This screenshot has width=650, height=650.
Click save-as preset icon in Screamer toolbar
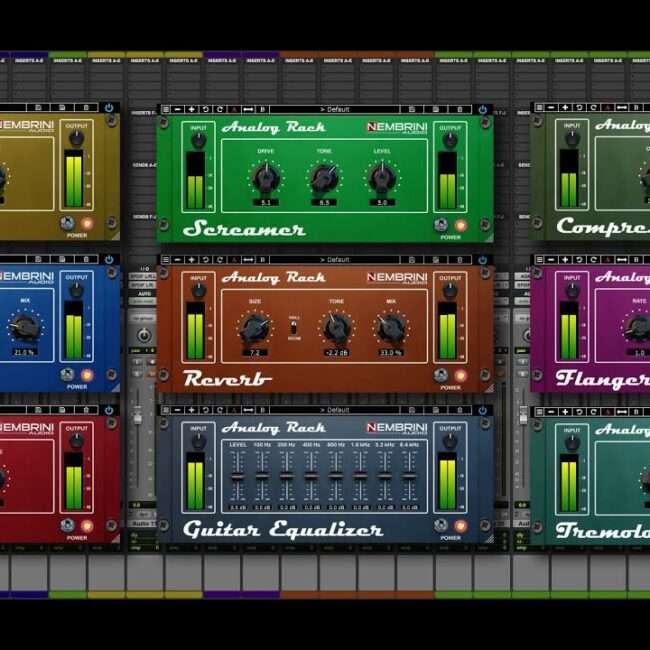click(436, 109)
